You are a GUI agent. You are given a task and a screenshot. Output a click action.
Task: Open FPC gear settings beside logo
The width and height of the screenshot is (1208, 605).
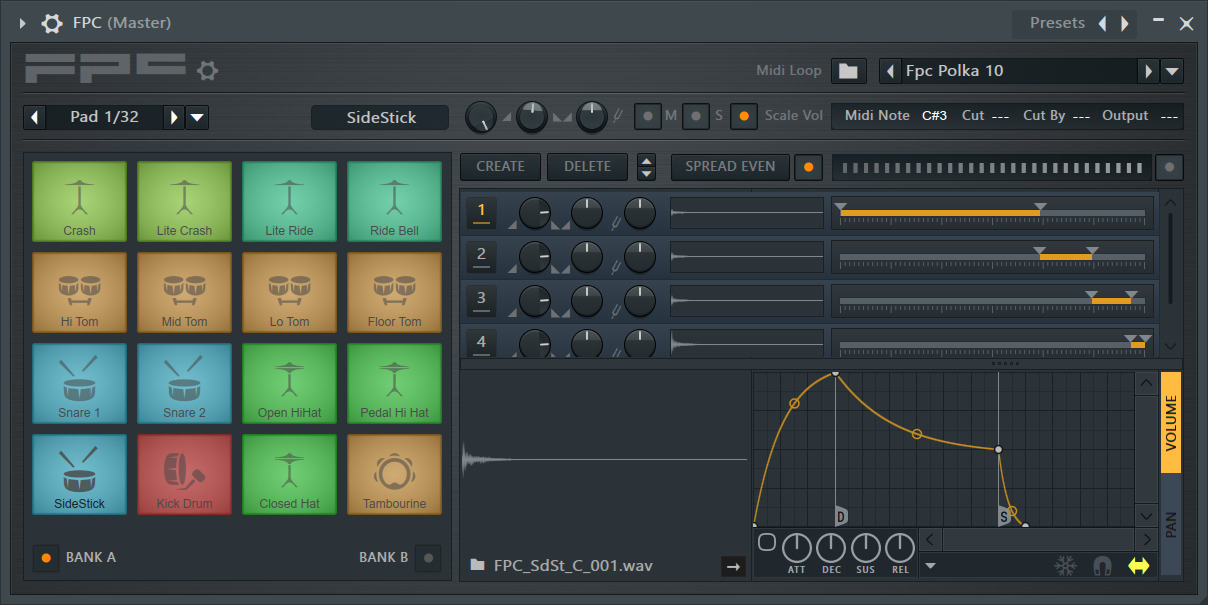click(207, 70)
